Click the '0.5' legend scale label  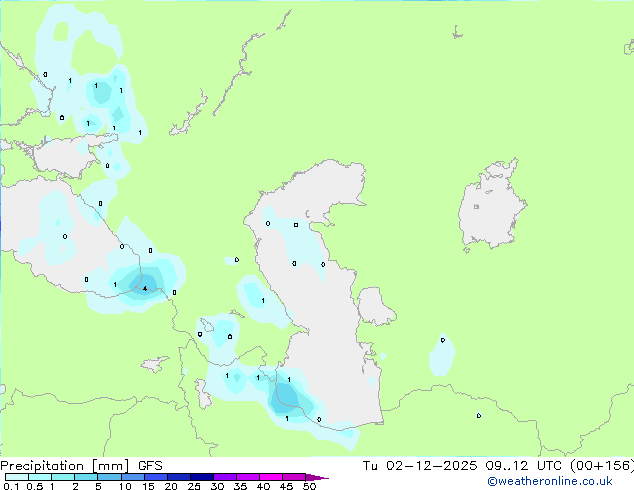click(35, 486)
